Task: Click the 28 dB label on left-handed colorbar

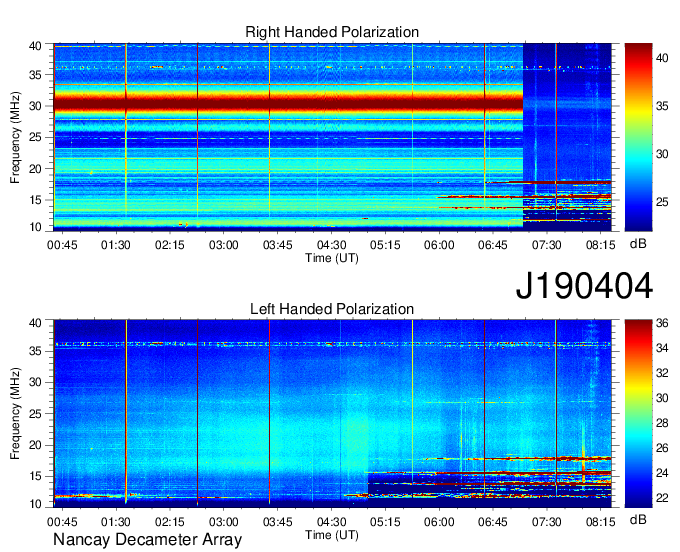Action: pos(662,423)
